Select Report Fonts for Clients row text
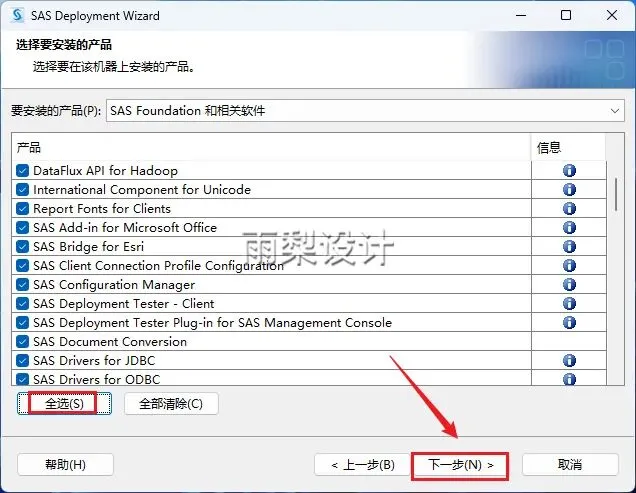636x493 pixels. pos(102,209)
